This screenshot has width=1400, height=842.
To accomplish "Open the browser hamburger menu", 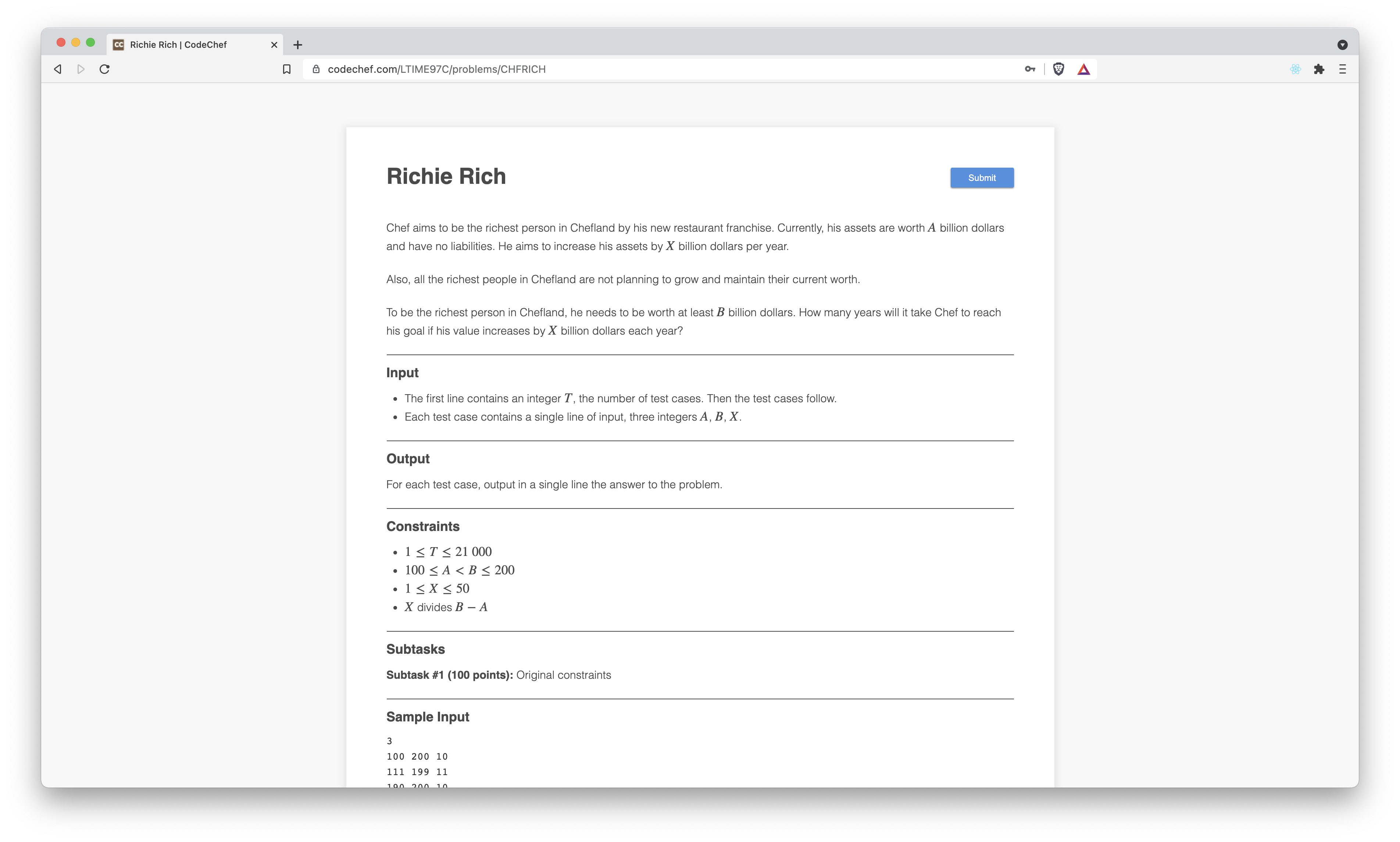I will pyautogui.click(x=1343, y=69).
